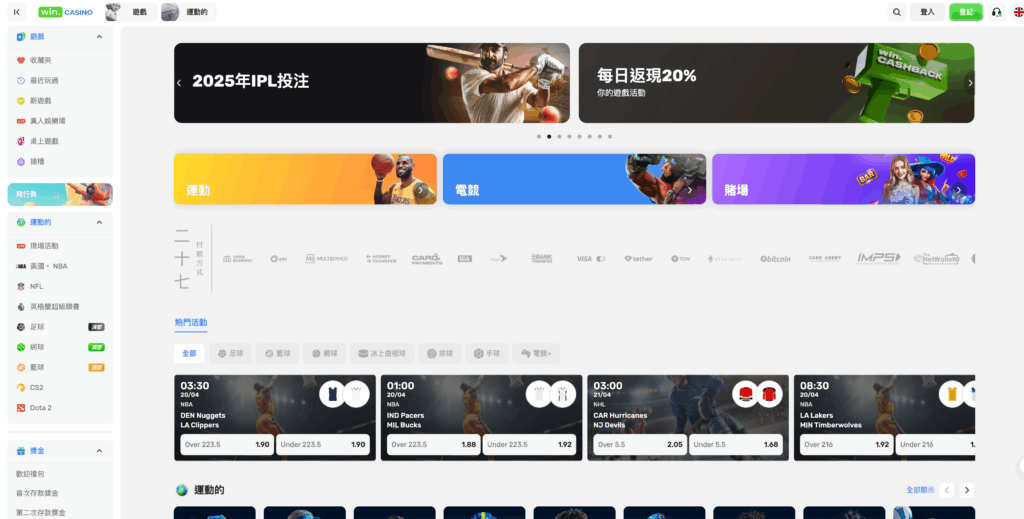Go to next sports carousel page arrow

pos(967,490)
